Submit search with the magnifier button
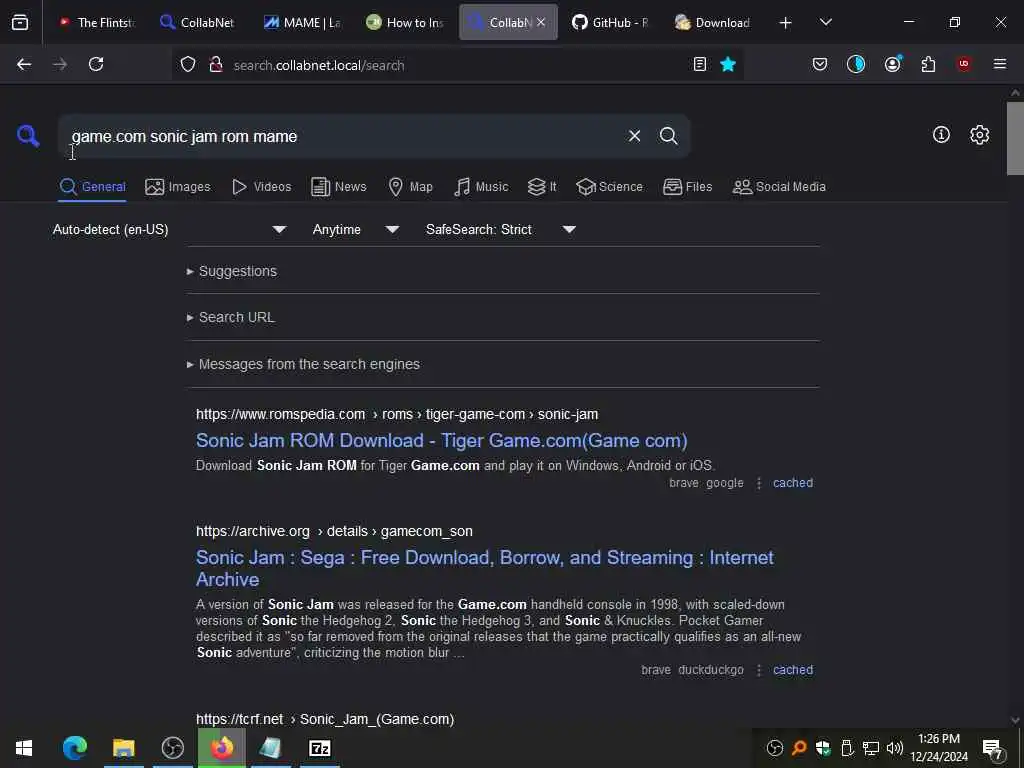 pos(668,136)
